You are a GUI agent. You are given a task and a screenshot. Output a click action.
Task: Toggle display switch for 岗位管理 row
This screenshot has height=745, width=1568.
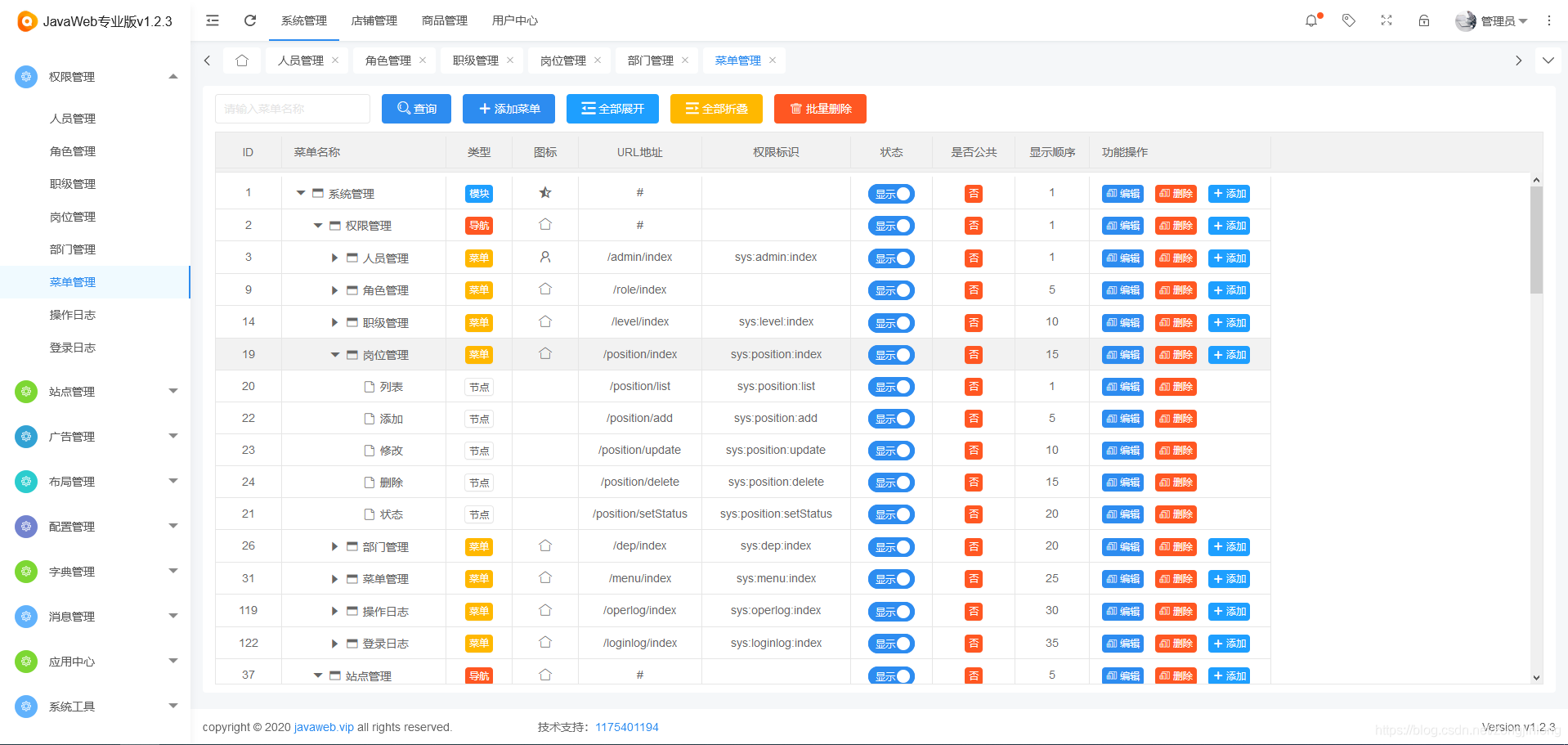coord(891,355)
